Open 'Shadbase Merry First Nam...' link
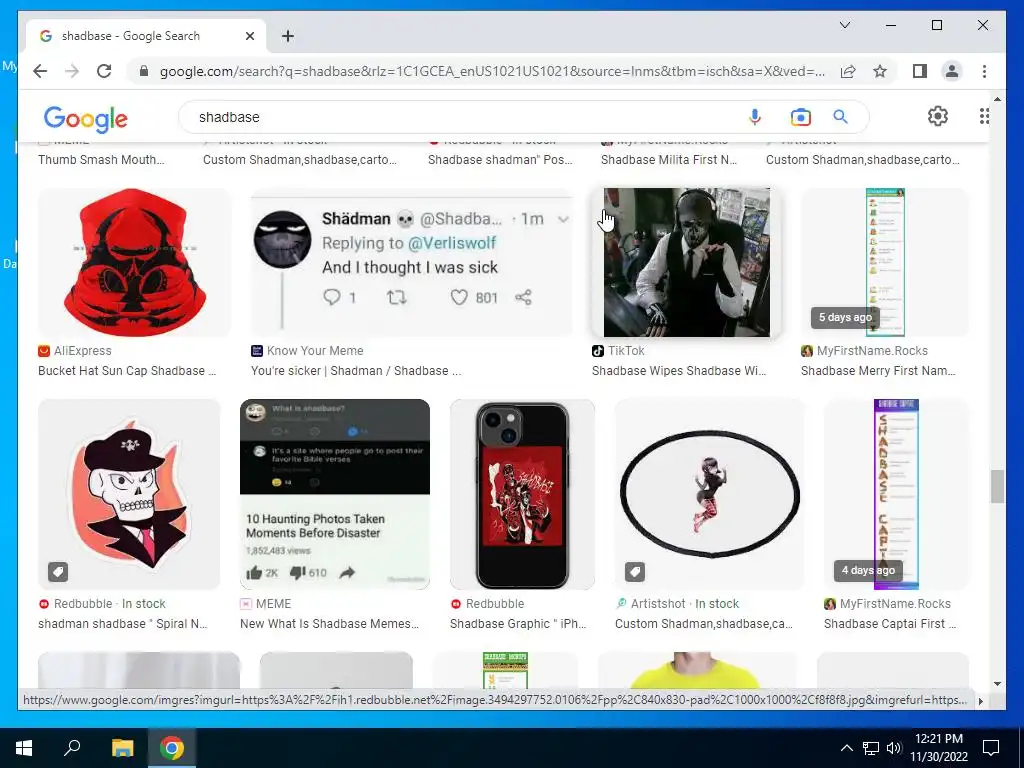The height and width of the screenshot is (768, 1024). (x=878, y=371)
